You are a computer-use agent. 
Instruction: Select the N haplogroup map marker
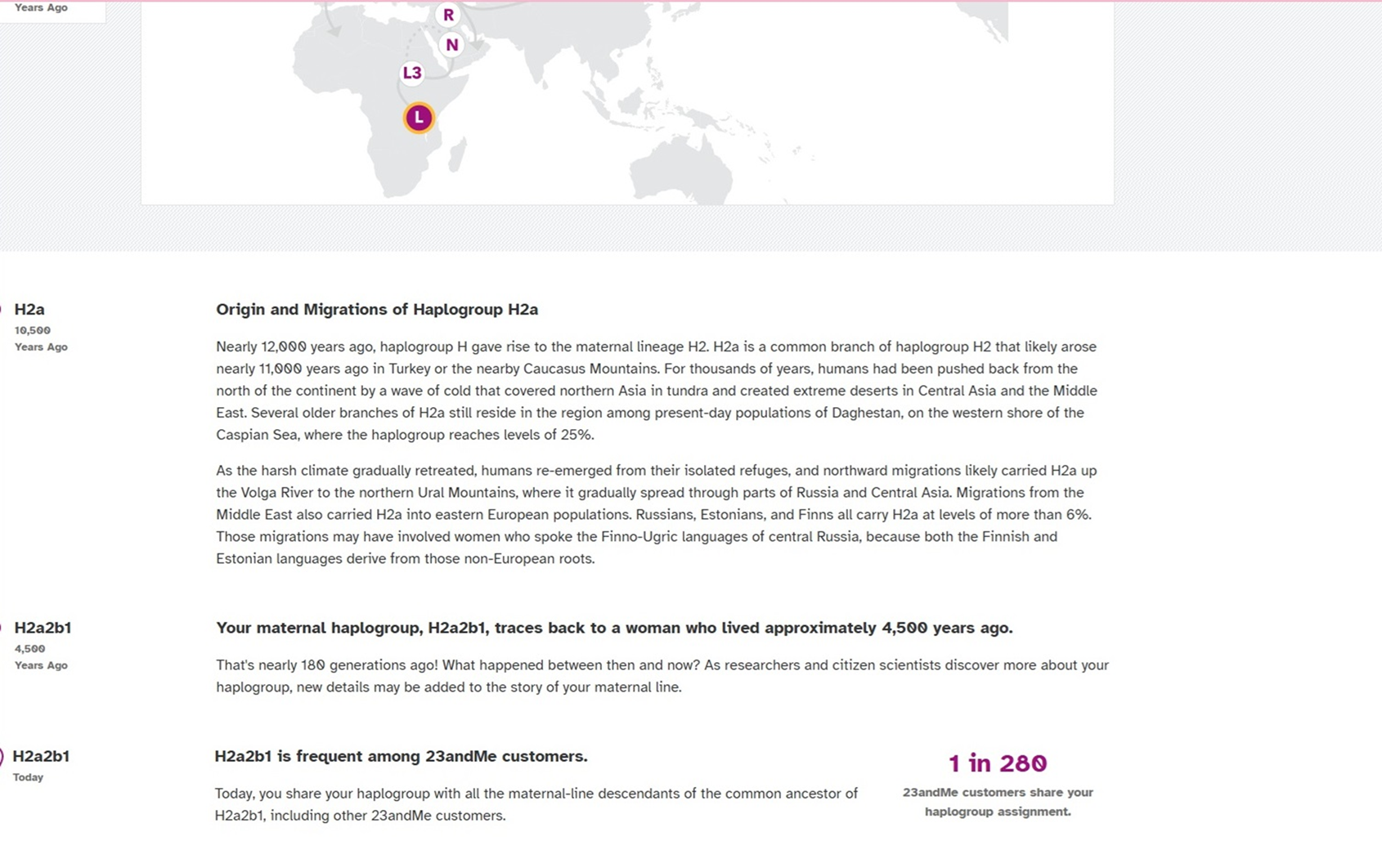pyautogui.click(x=451, y=45)
